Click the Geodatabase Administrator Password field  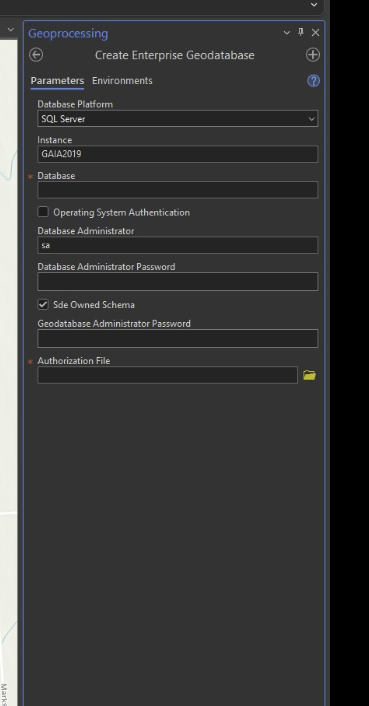[178, 339]
